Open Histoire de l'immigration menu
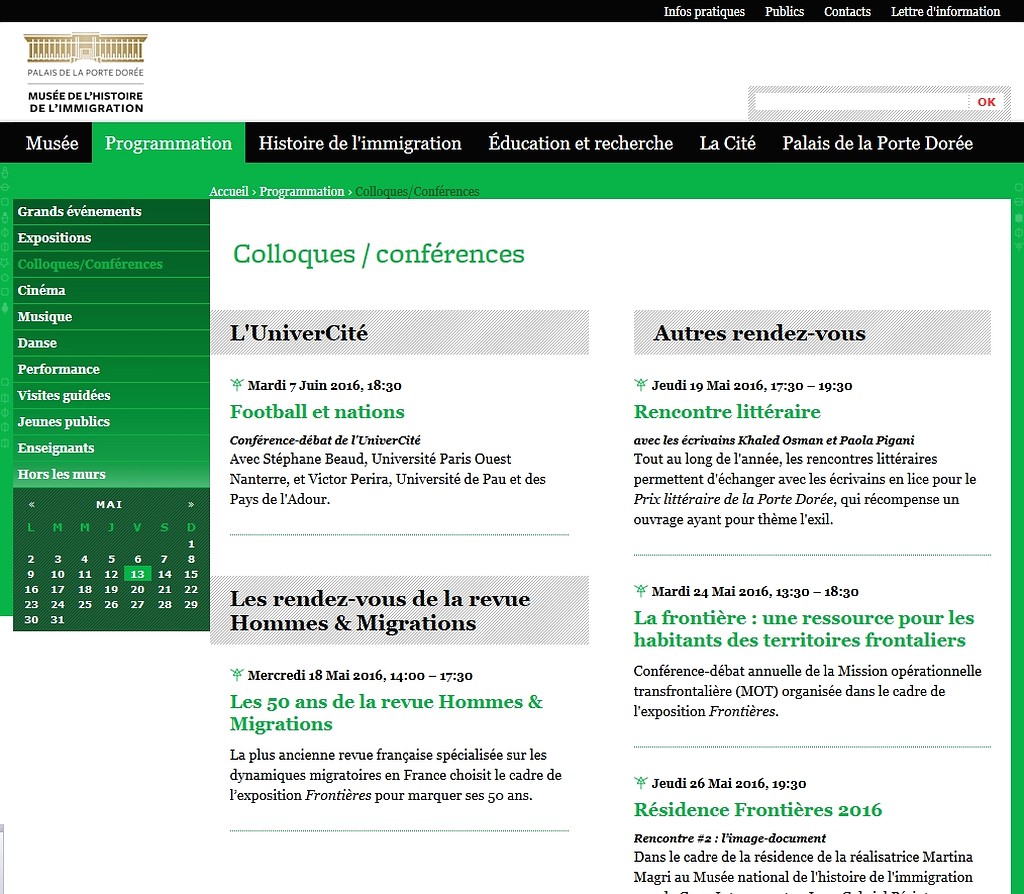The image size is (1024, 894). click(360, 143)
